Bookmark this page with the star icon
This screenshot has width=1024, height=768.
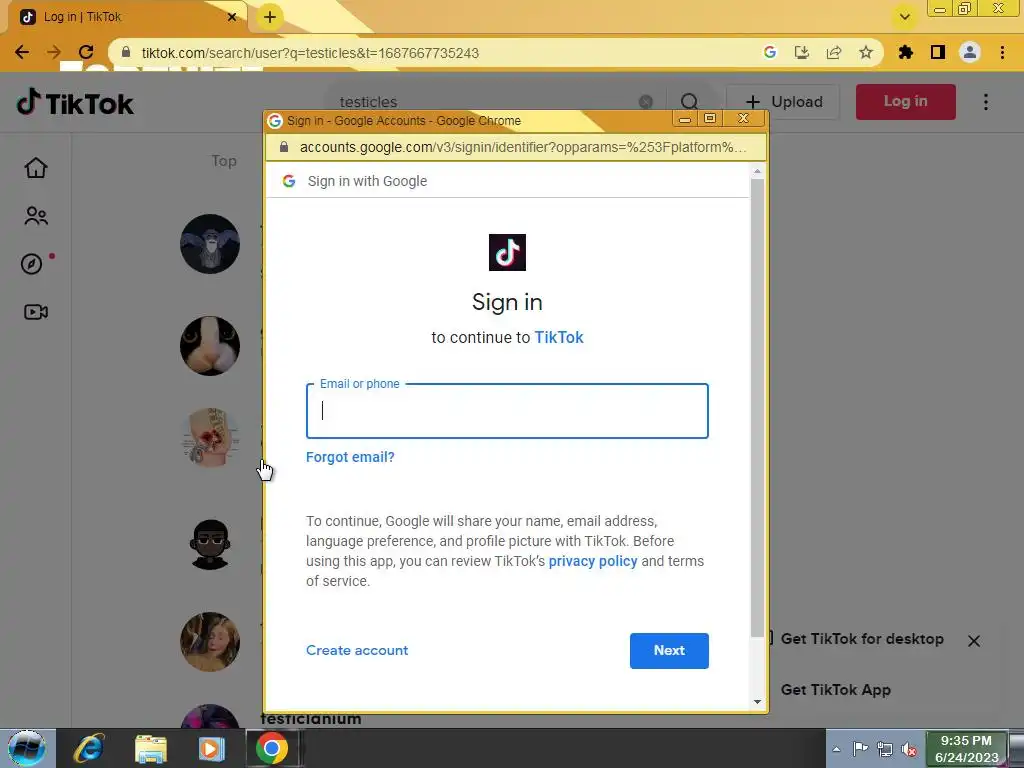click(866, 52)
